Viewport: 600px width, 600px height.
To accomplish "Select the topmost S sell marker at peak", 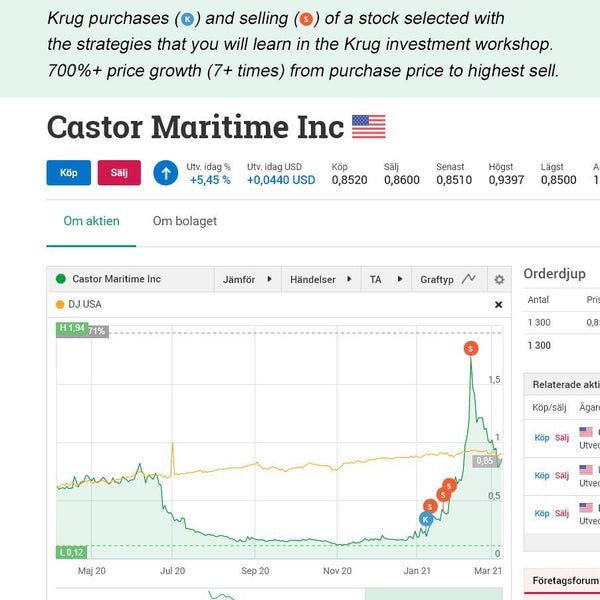I will (x=471, y=349).
